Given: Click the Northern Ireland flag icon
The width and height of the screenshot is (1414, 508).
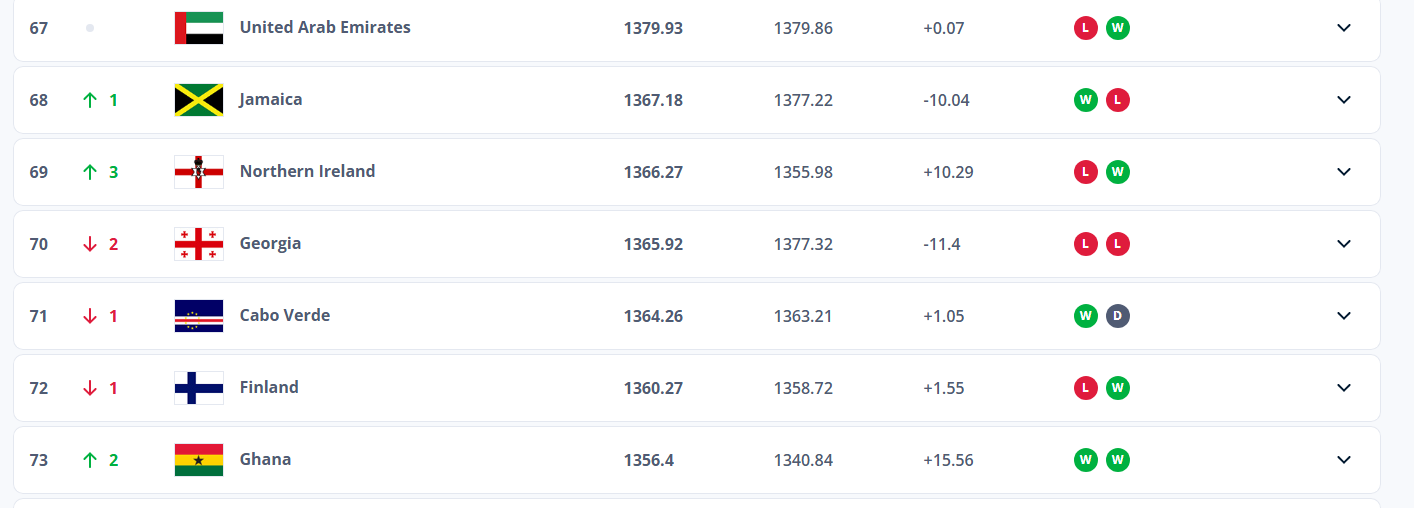Looking at the screenshot, I should coord(199,172).
